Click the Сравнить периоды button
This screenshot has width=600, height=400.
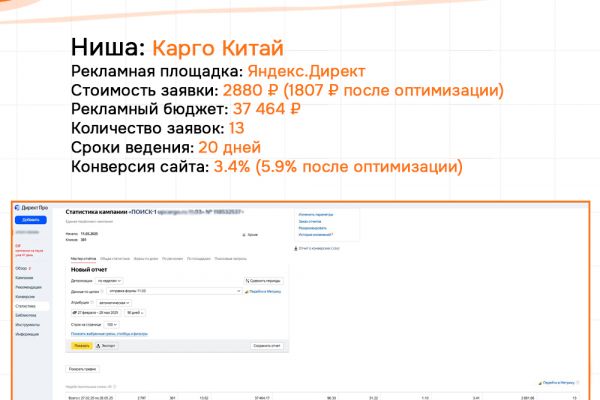point(264,281)
